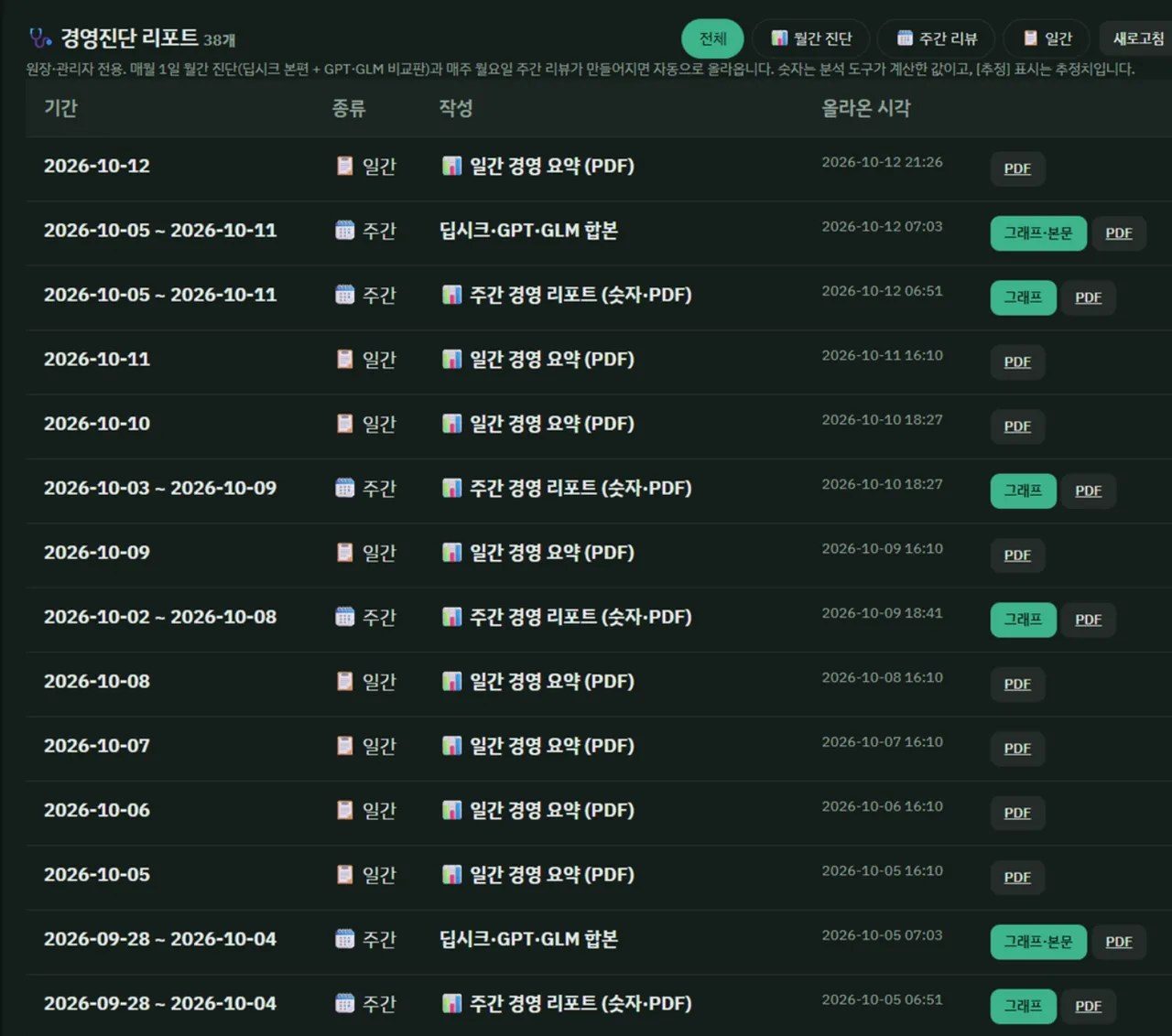Open PDF for 2026-10-03 ~ 2026-10-09 weekly report
Viewport: 1172px width, 1036px height.
pyautogui.click(x=1089, y=491)
